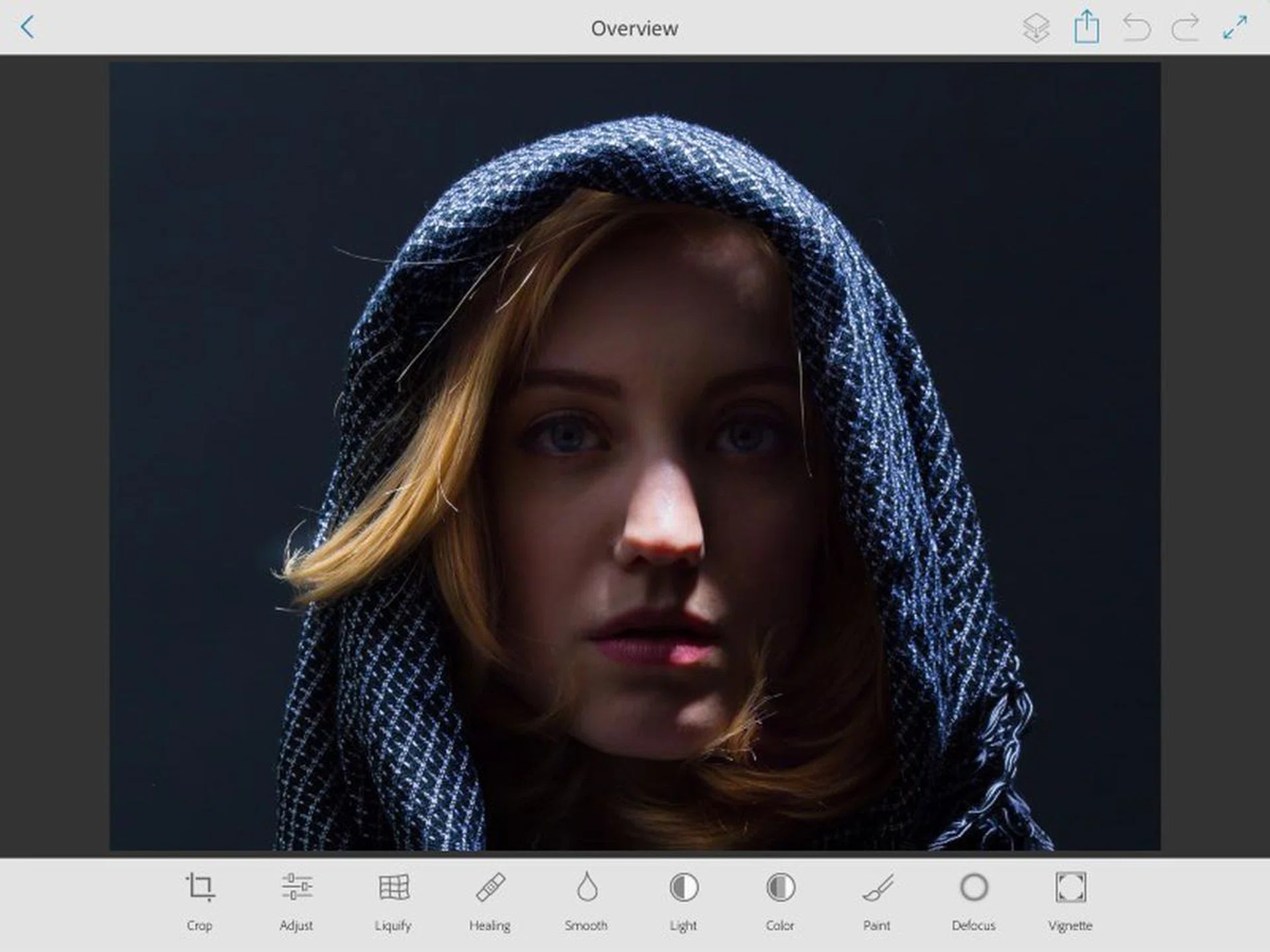Tap the portrait photo canvas

634,456
